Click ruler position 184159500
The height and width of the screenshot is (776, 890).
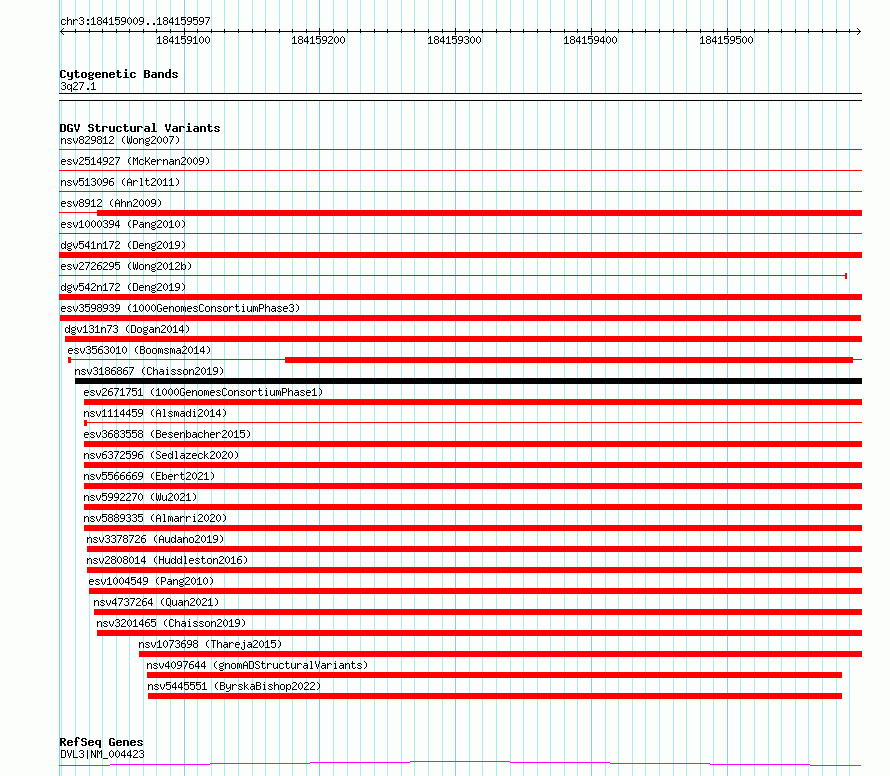[x=726, y=40]
